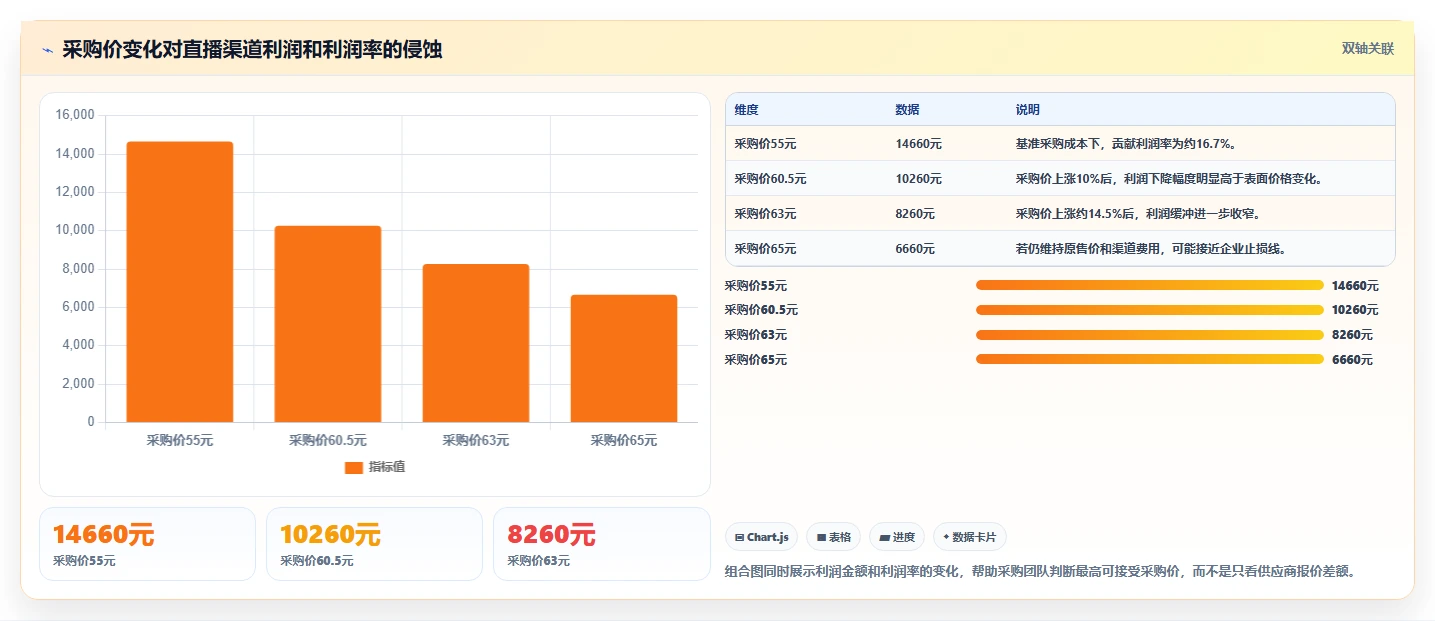Click the 16,000 y-axis label
The image size is (1435, 621).
pyautogui.click(x=74, y=115)
